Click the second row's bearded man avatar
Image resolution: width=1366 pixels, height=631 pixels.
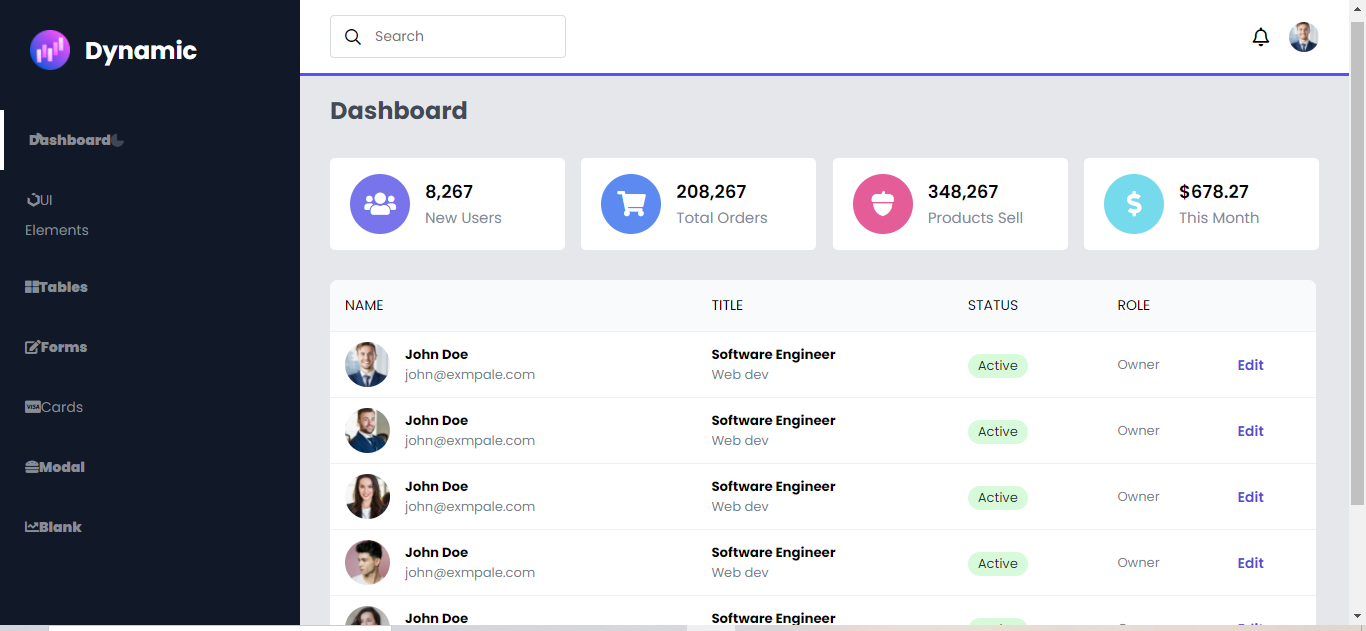click(x=367, y=431)
